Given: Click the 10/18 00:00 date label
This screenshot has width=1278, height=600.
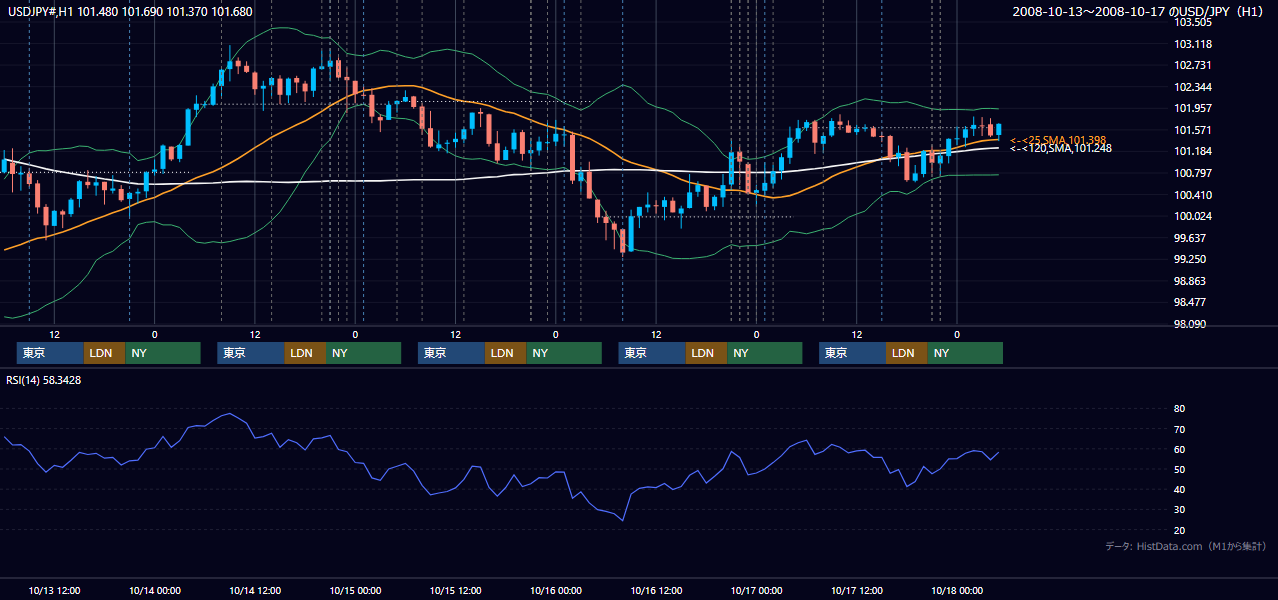Looking at the screenshot, I should pos(957,590).
